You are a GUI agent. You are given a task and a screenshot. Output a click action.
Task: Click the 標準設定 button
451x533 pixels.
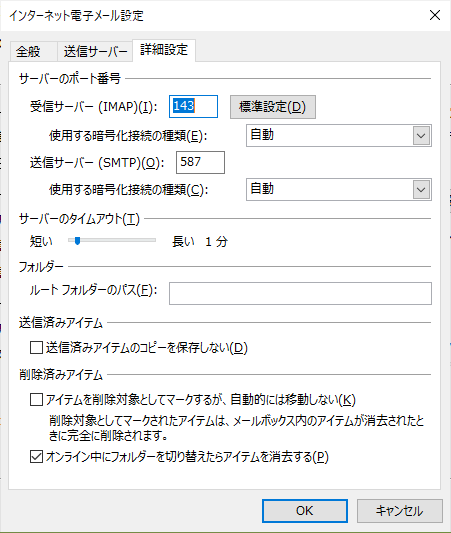273,107
